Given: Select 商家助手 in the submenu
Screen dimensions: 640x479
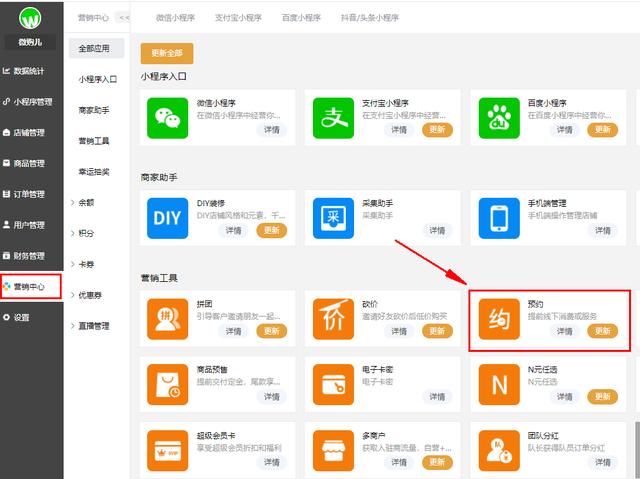Looking at the screenshot, I should 96,110.
